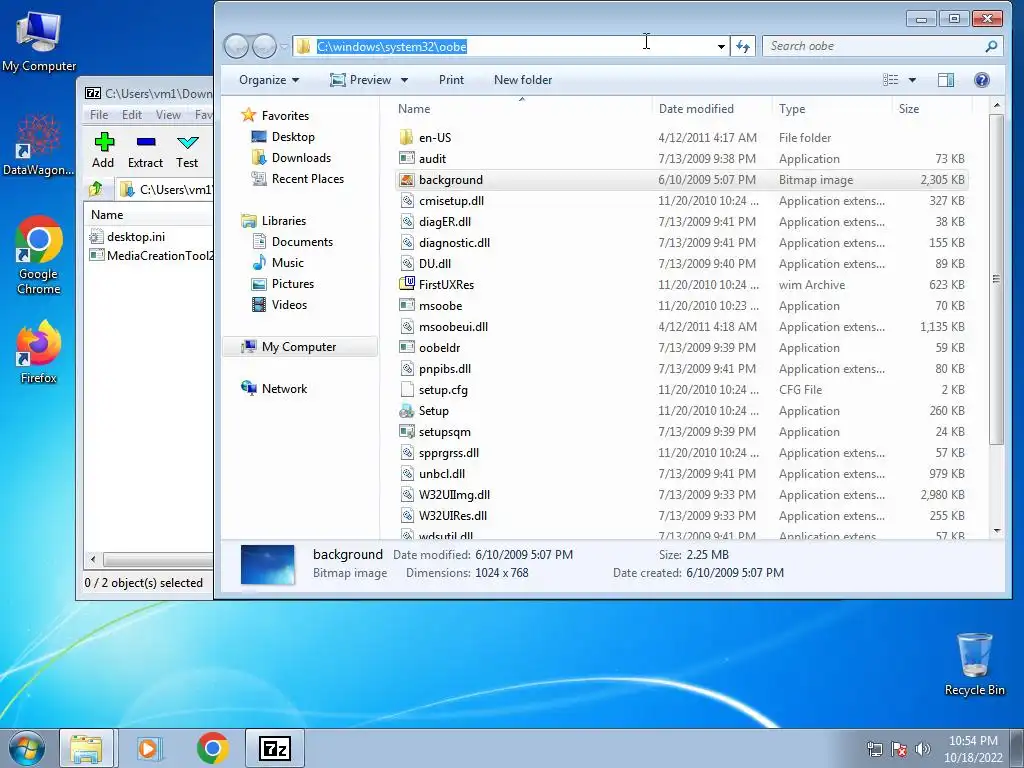Open the Organize dropdown menu
1024x768 pixels.
click(269, 80)
